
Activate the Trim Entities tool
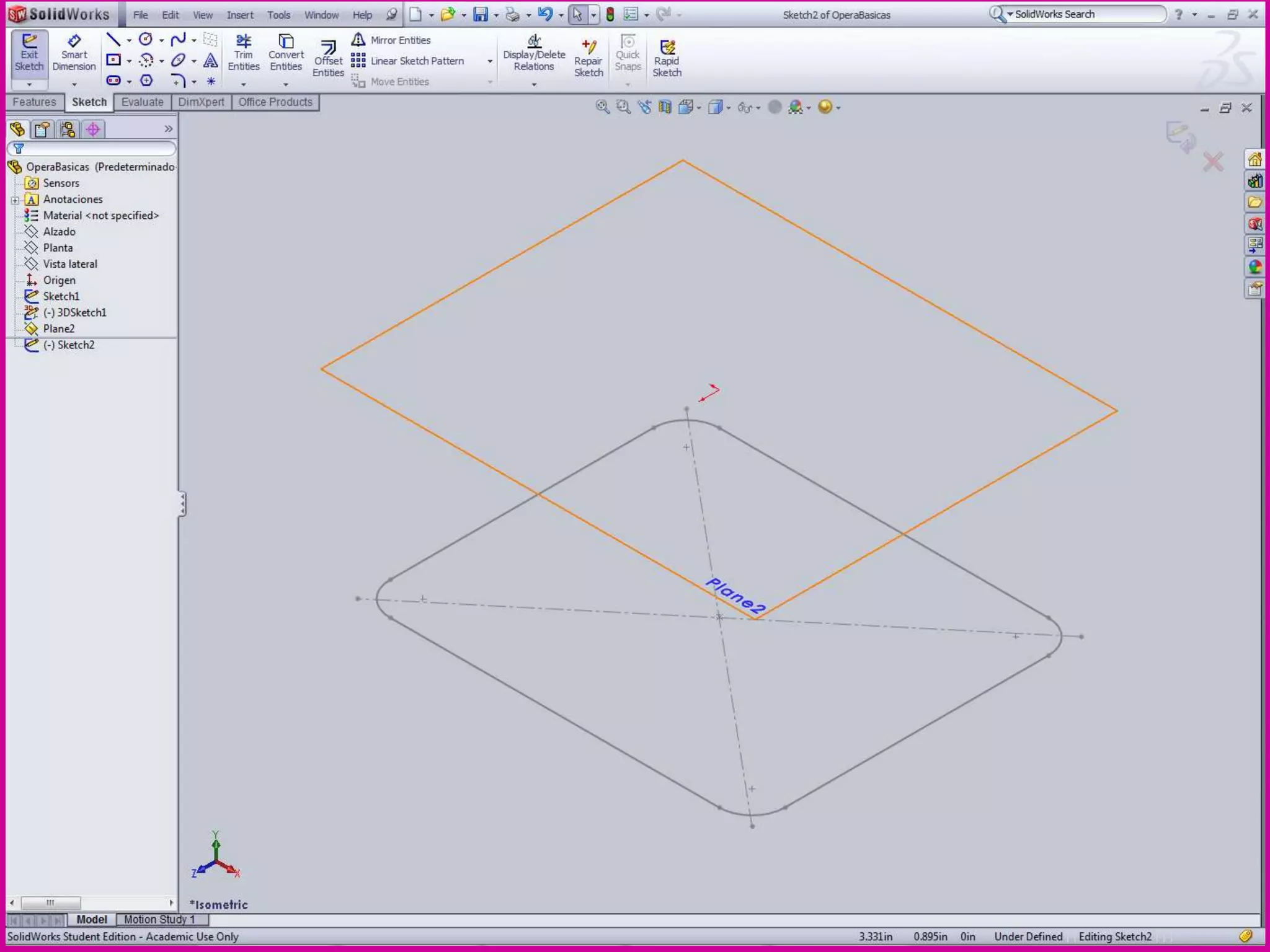pyautogui.click(x=243, y=53)
